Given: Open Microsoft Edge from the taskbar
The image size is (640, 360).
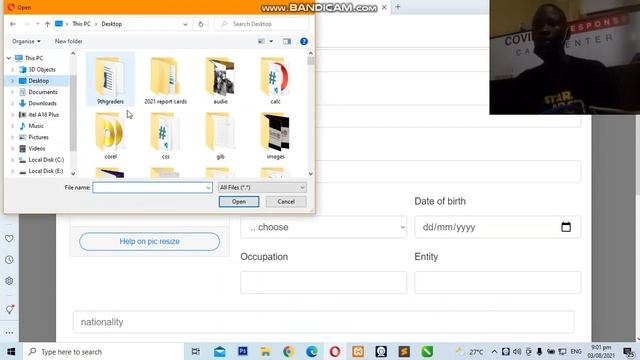Looking at the screenshot, I should tap(312, 351).
